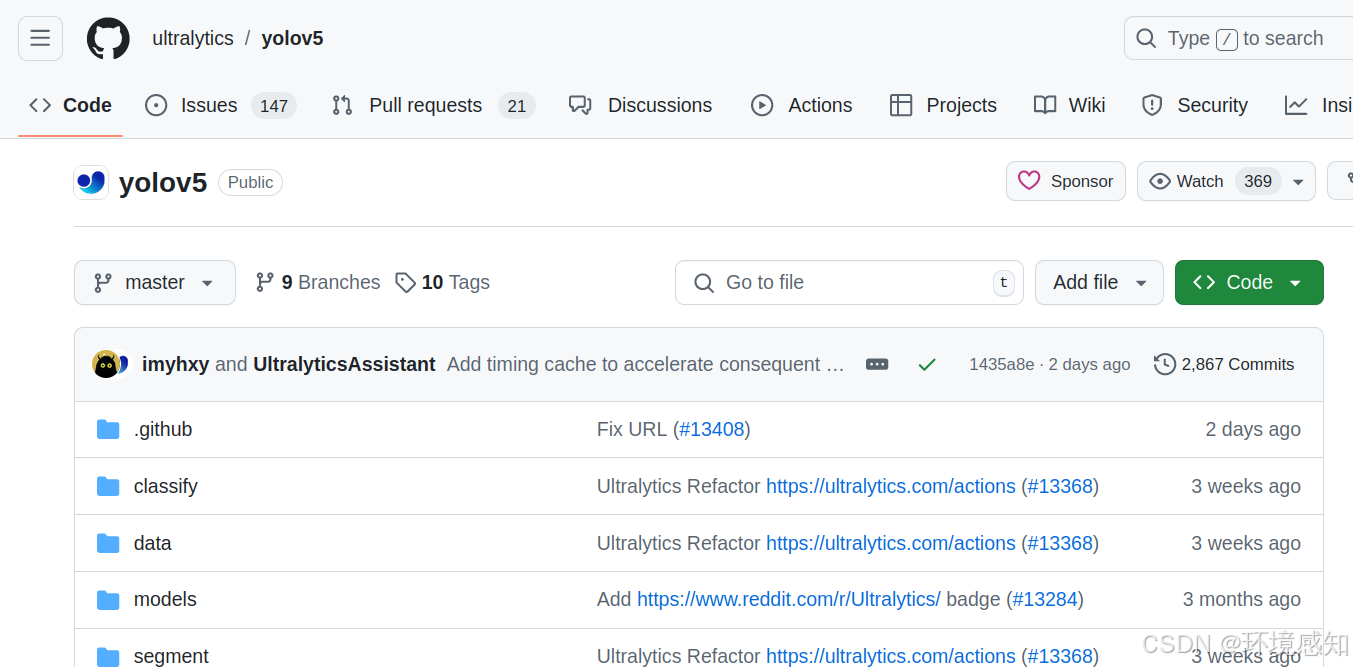
Task: Click the yolov5 repository title
Action: tap(163, 182)
